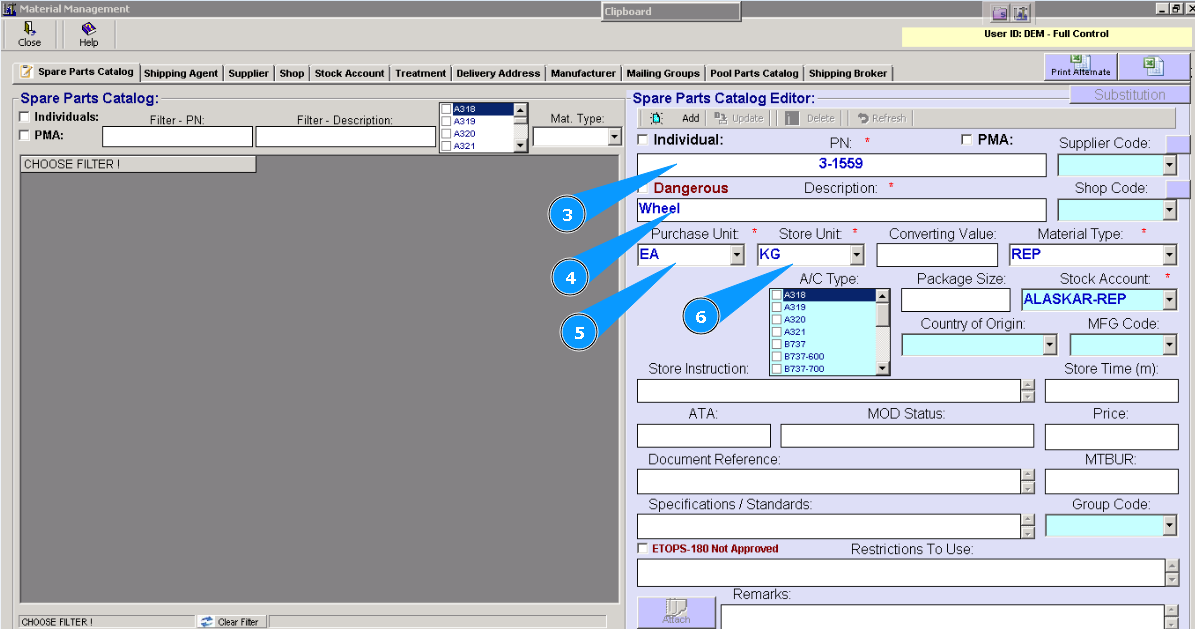Open the Purchase Unit dropdown
Viewport: 1195px width, 630px height.
[x=737, y=254]
